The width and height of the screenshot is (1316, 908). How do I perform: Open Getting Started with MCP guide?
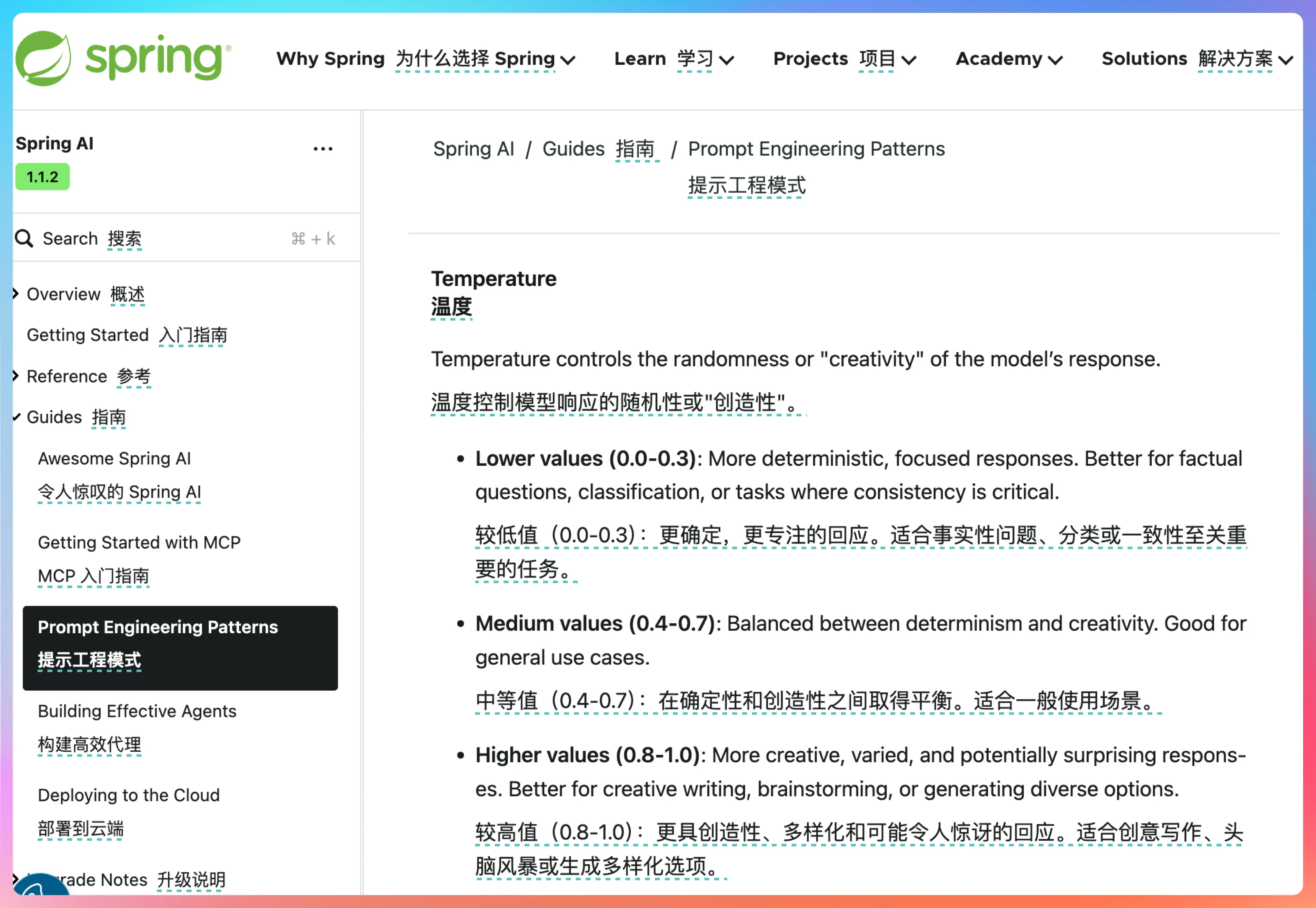click(x=139, y=542)
